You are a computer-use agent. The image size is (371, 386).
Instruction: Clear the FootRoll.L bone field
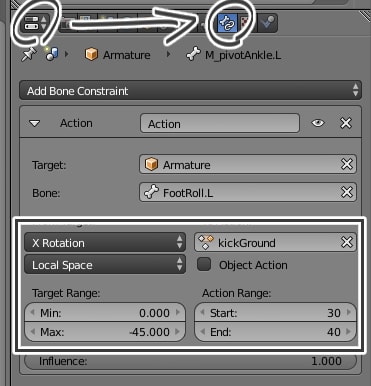pyautogui.click(x=347, y=192)
